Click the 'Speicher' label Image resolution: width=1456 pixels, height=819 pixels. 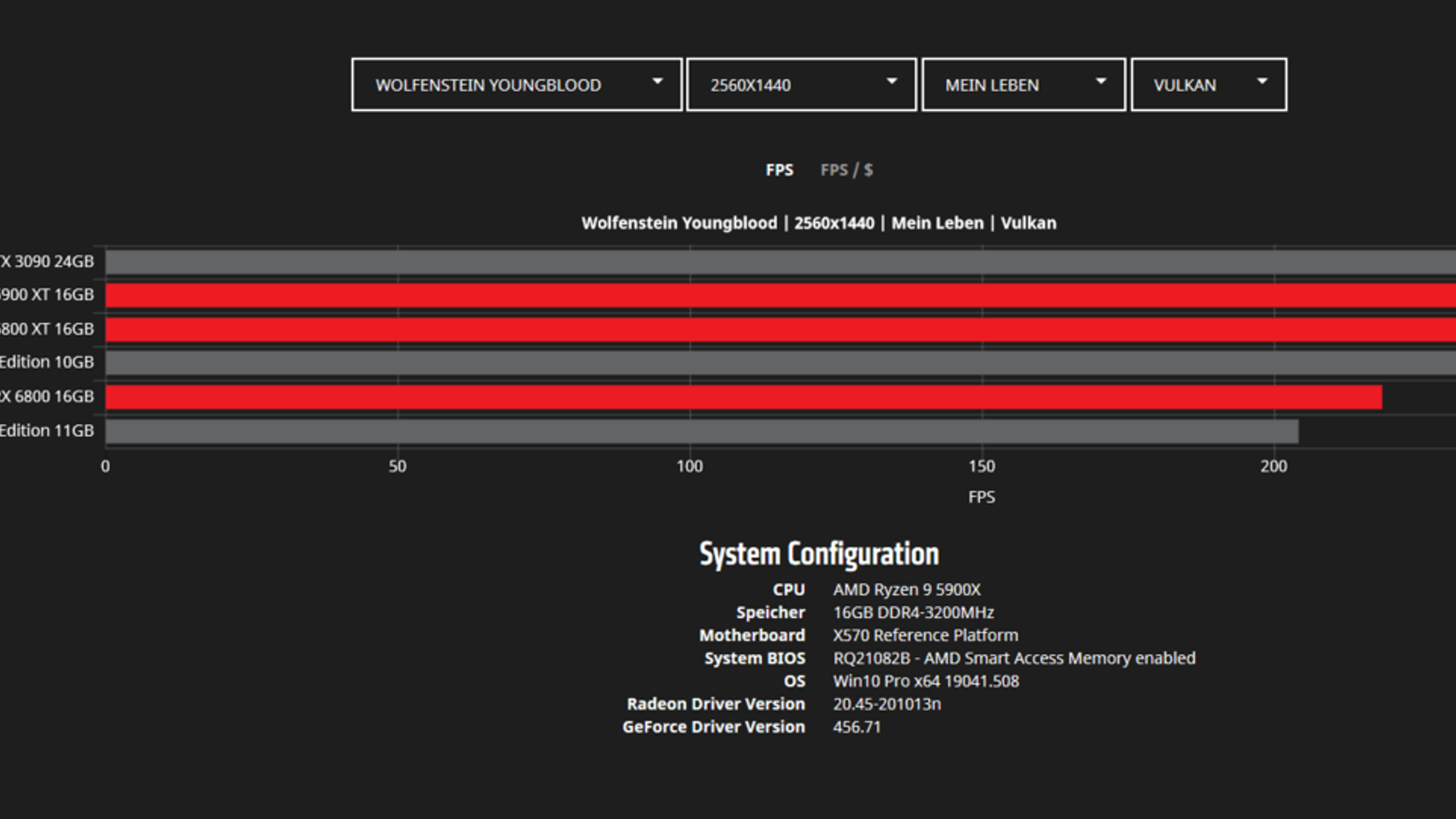771,612
